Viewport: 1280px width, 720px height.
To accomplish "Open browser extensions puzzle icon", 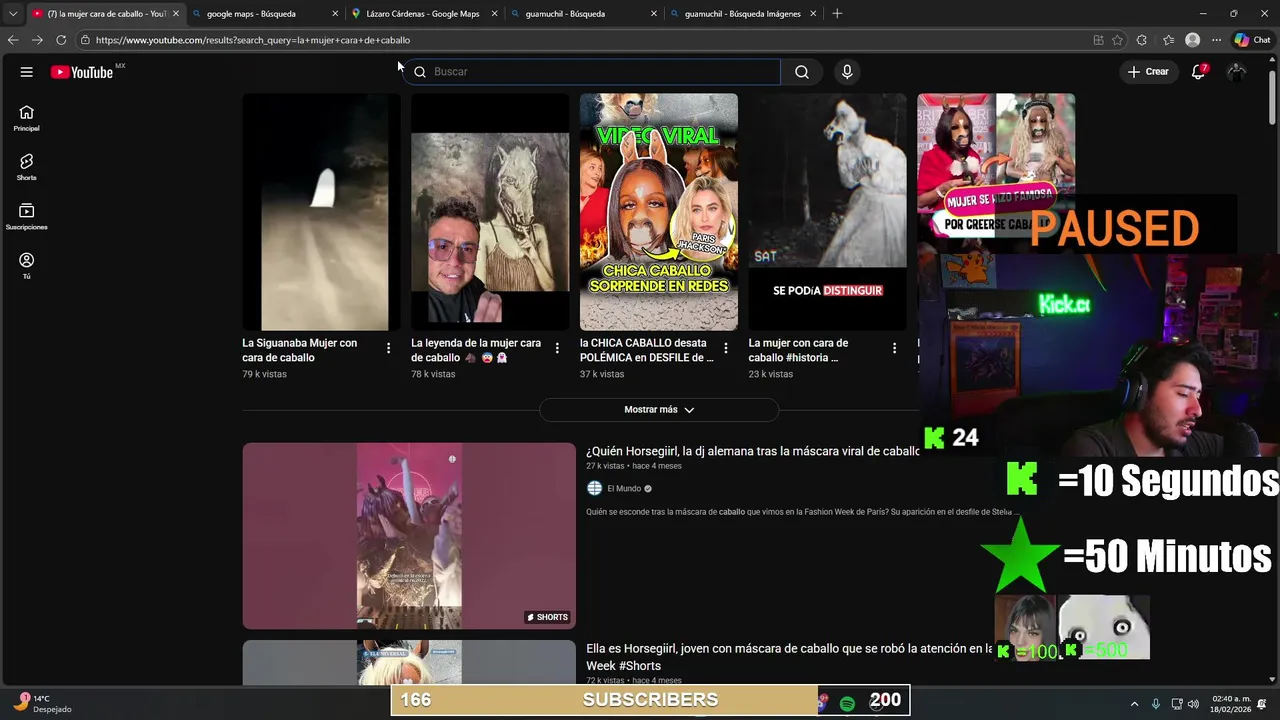I will (x=1142, y=40).
